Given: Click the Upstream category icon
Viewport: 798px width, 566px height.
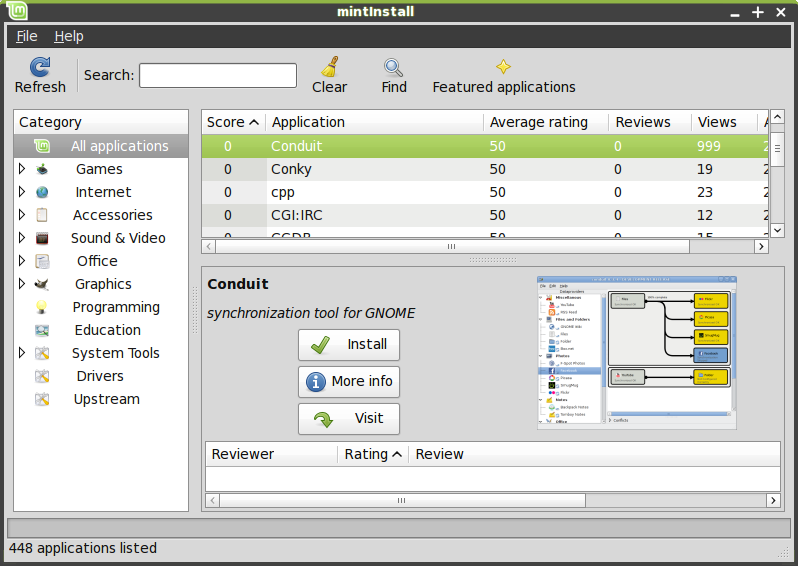Looking at the screenshot, I should pos(42,400).
